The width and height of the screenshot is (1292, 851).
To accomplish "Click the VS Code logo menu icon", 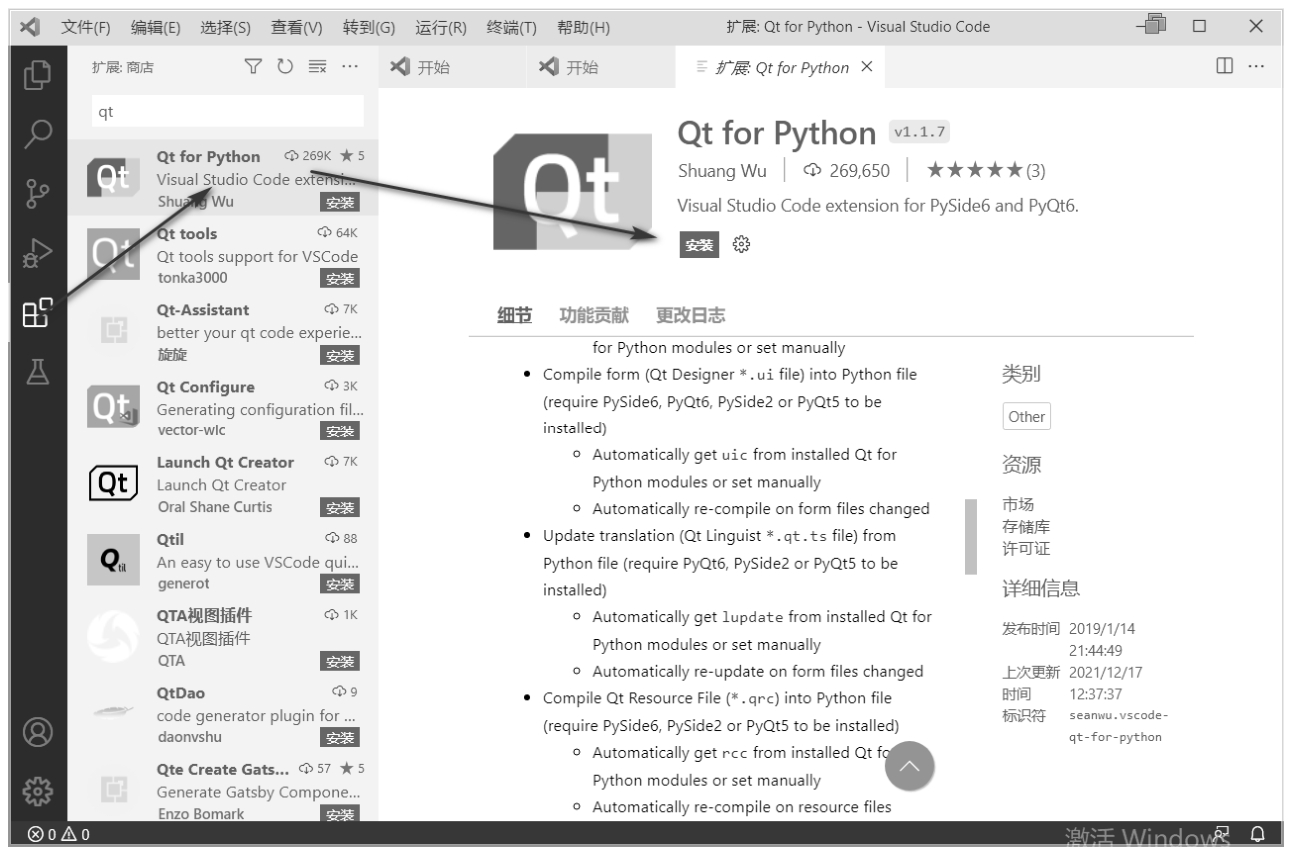I will 30,26.
